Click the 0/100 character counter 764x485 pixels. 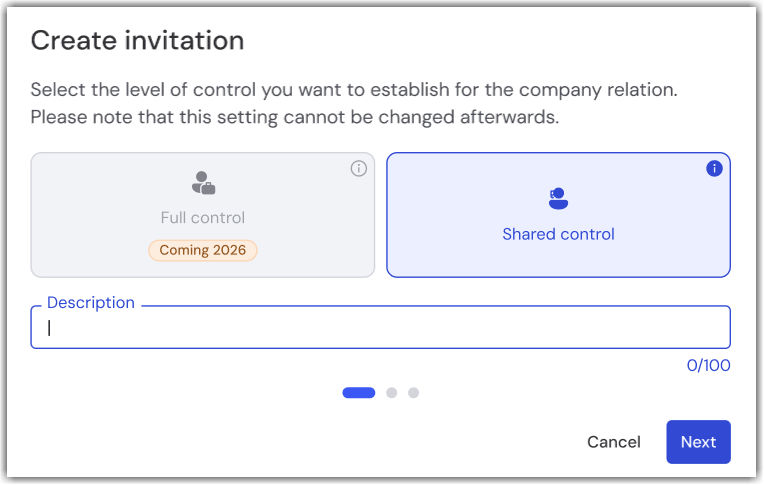(708, 365)
